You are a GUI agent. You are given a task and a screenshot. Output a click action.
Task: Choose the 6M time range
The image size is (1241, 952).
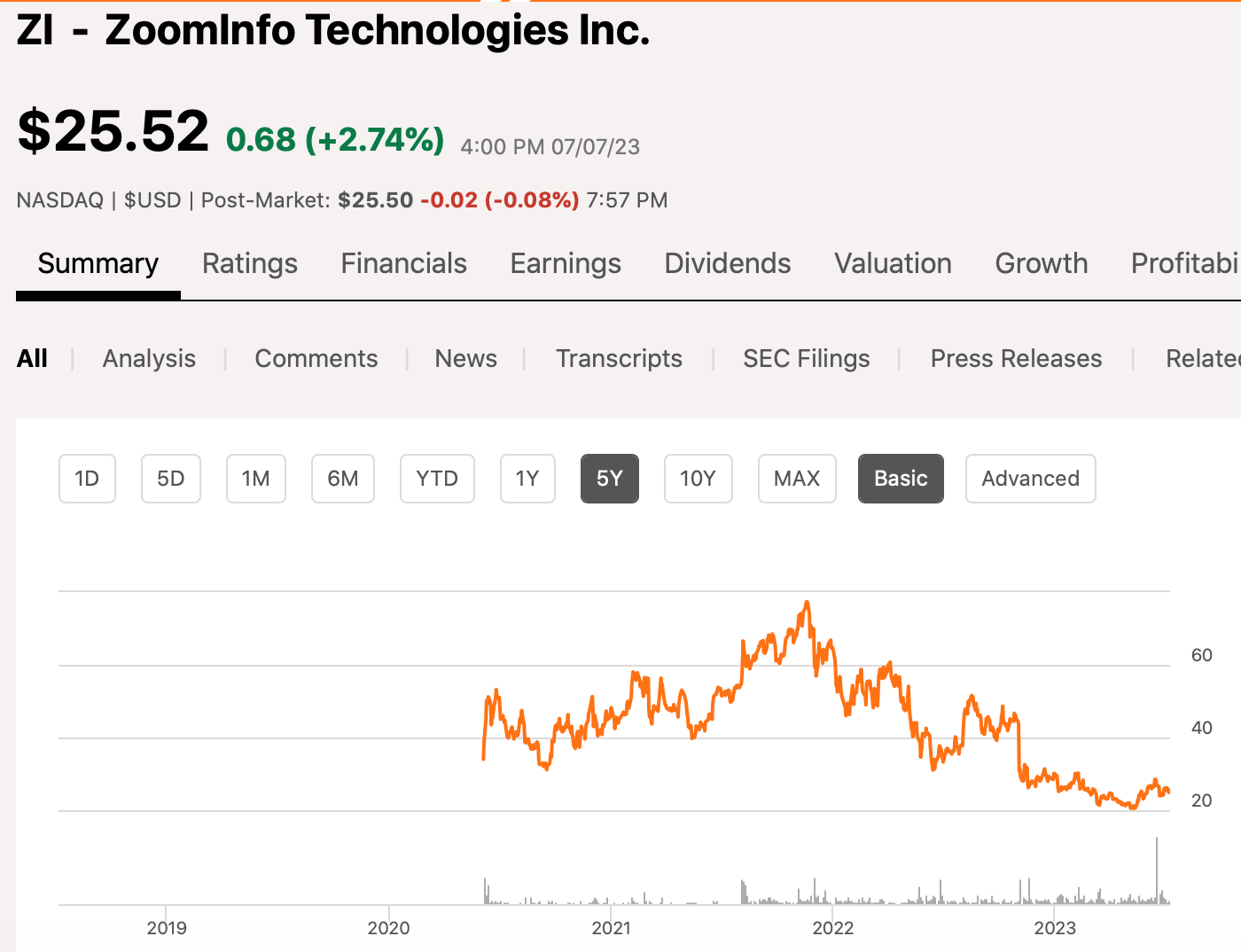click(x=343, y=479)
